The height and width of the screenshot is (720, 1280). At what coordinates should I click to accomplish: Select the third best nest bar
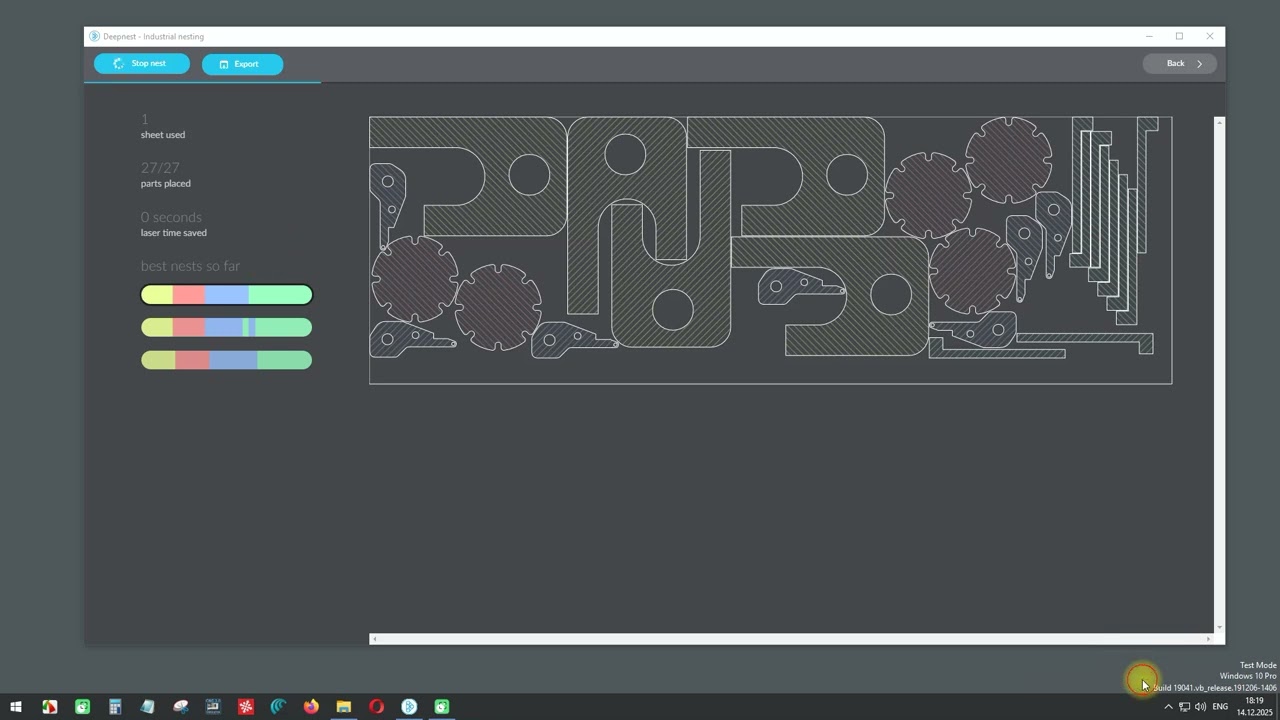(x=227, y=360)
